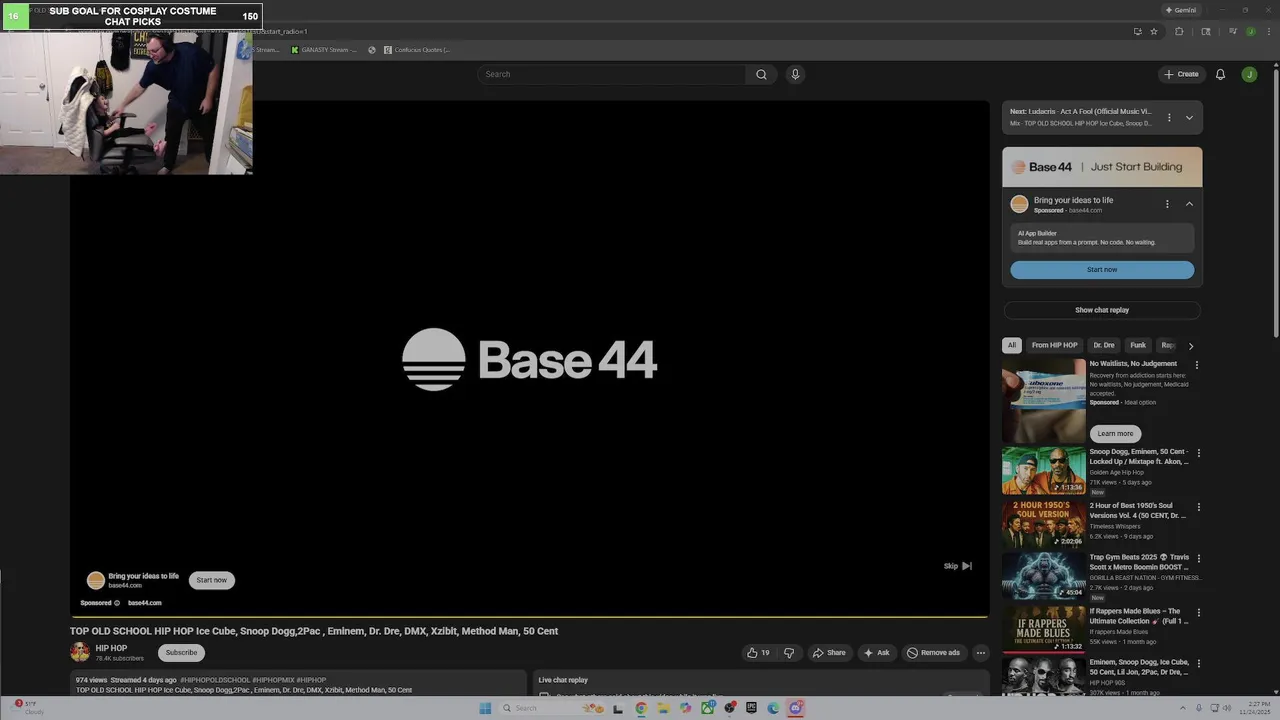The height and width of the screenshot is (720, 1280).
Task: Open Microsoft Edge in taskbar
Action: pos(773,708)
